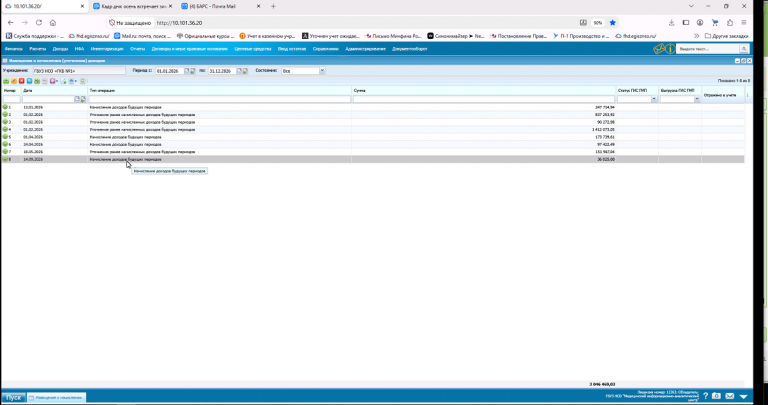This screenshot has height=405, width=768.
Task: Click the magnifier search button in header
Action: point(744,49)
